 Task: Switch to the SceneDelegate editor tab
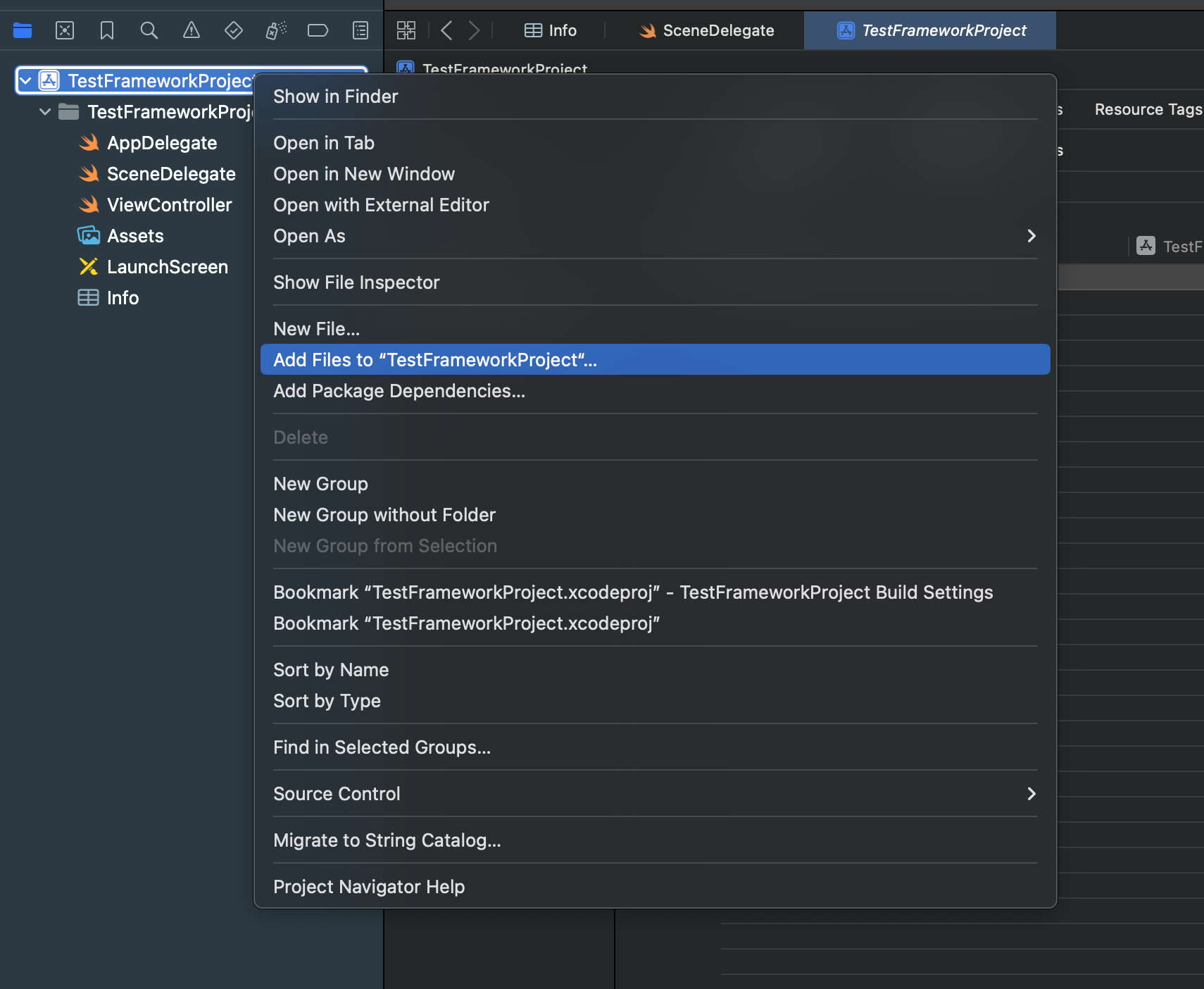point(706,30)
